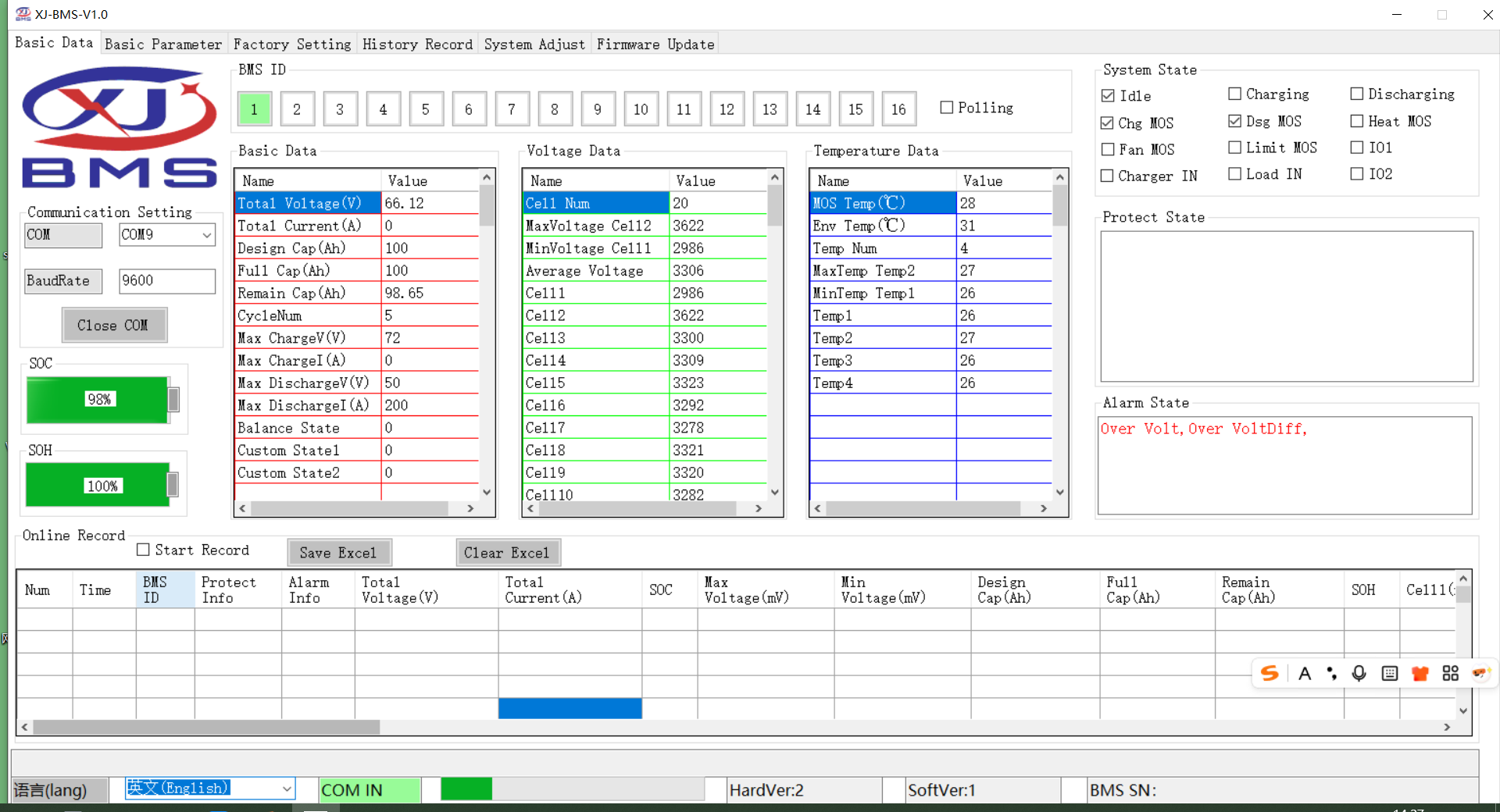Click the COM IN status indicator
The height and width of the screenshot is (812, 1500).
tap(370, 789)
